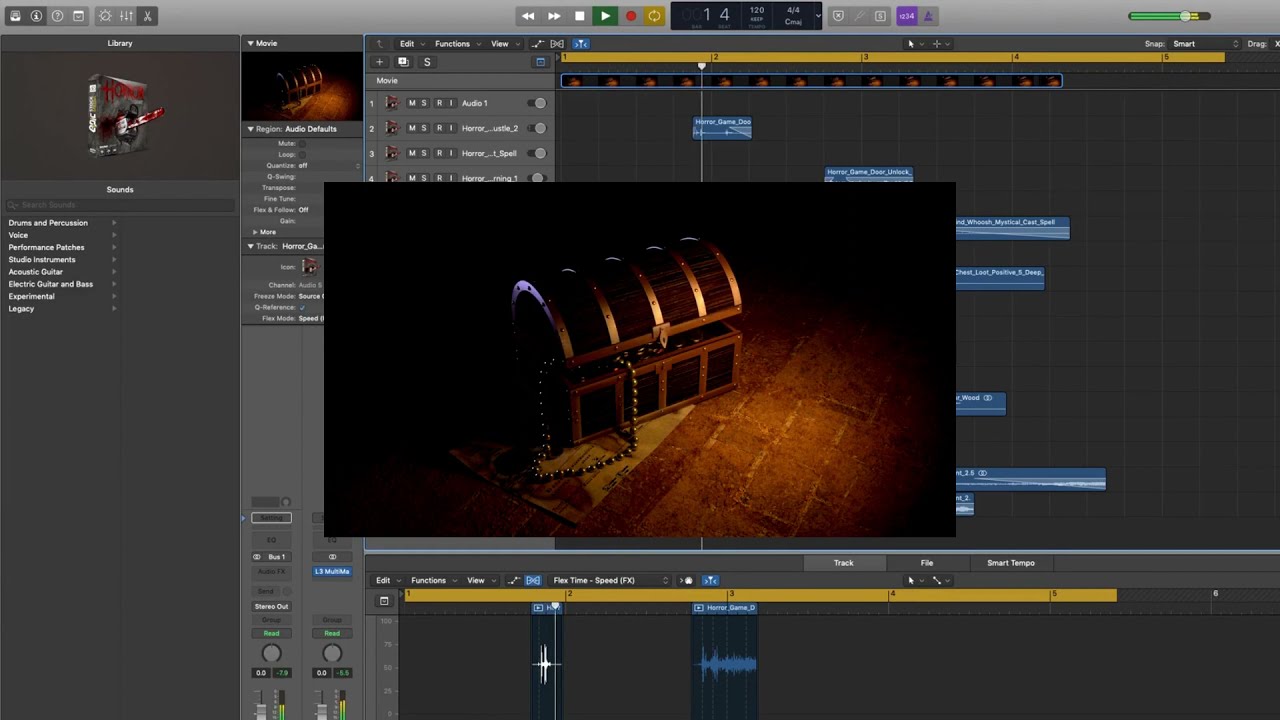Adjust the master volume slider
This screenshot has width=1280, height=720.
coord(1169,16)
